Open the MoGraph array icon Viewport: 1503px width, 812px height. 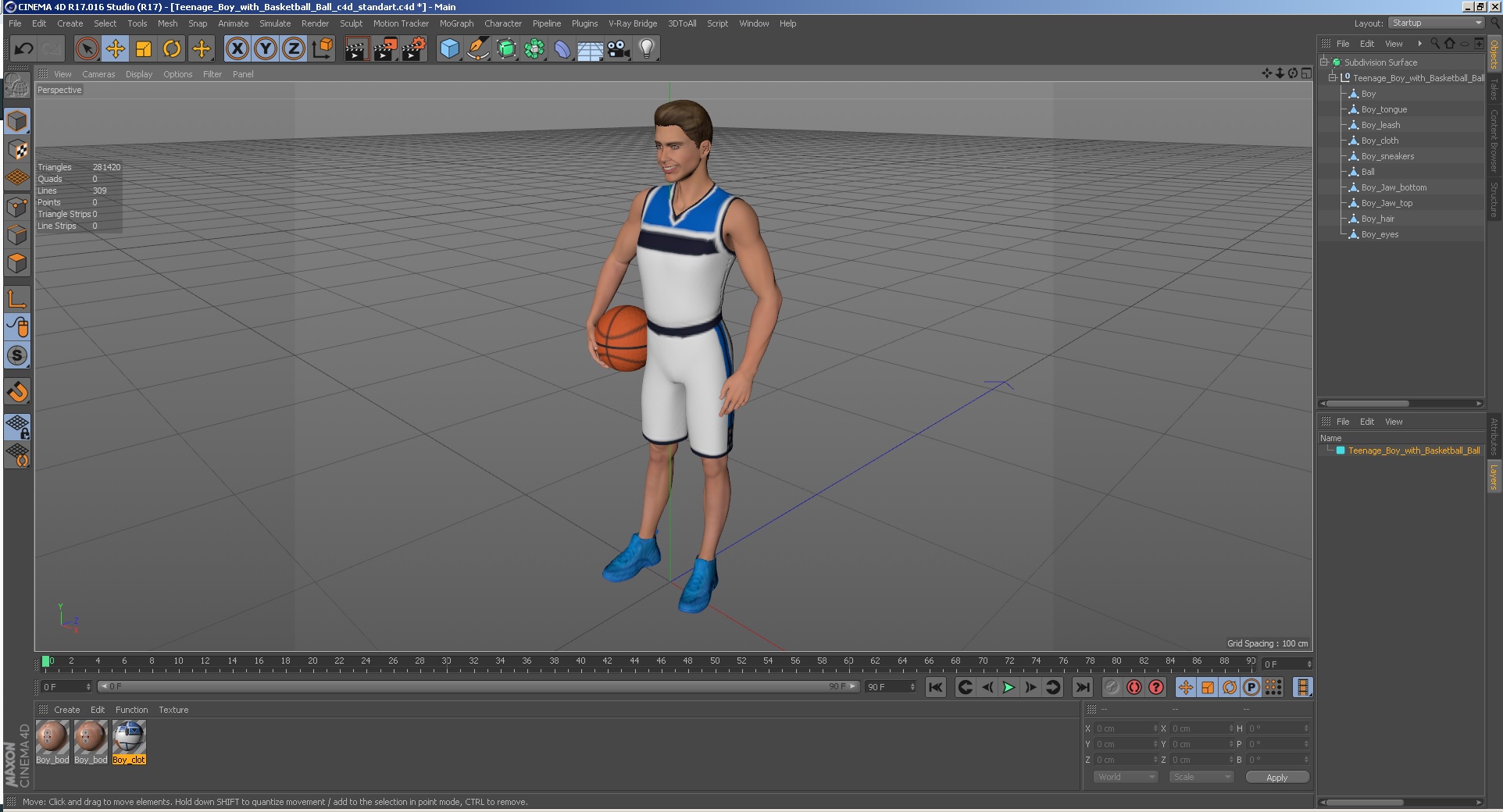[x=534, y=48]
